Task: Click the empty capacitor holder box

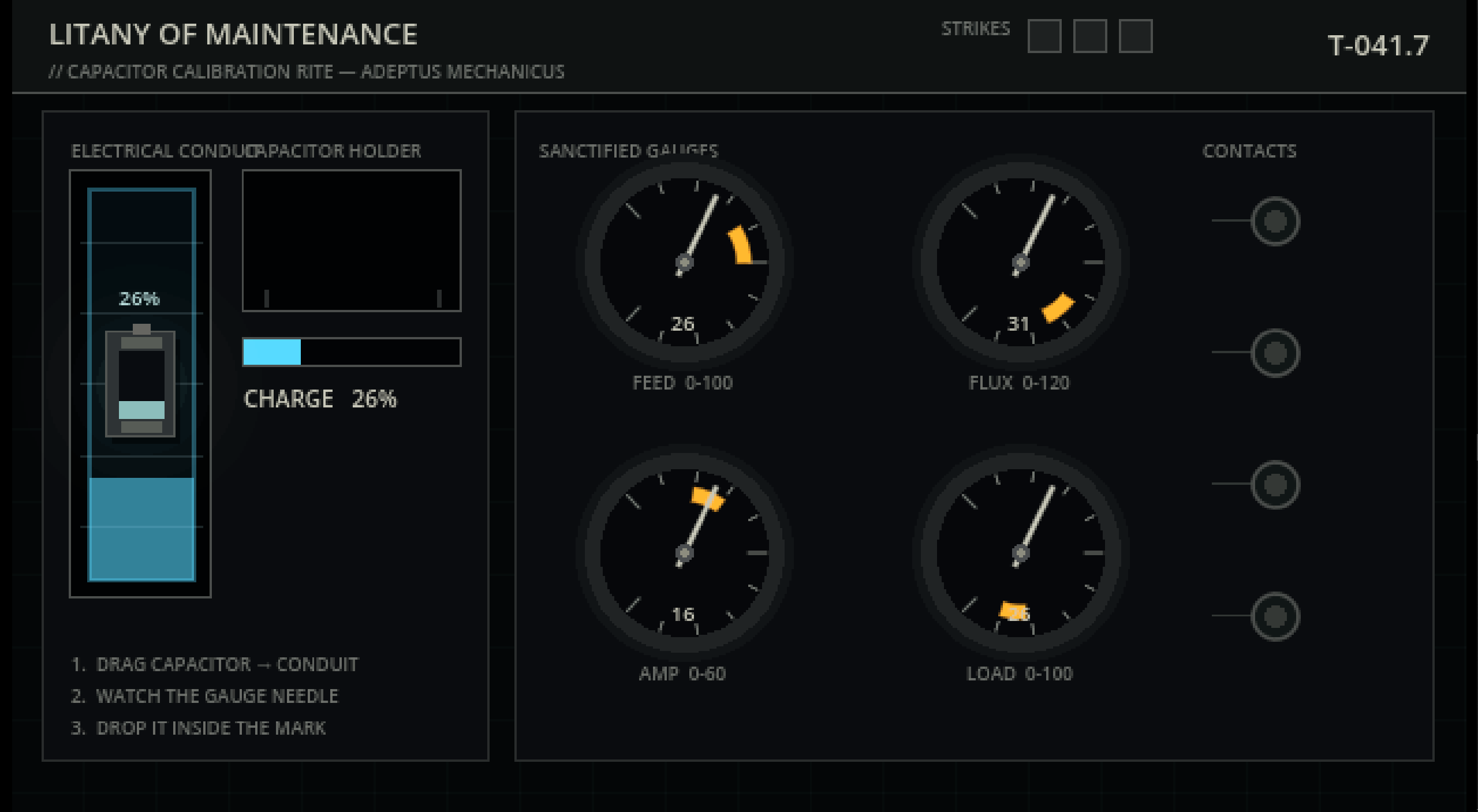Action: coord(352,240)
